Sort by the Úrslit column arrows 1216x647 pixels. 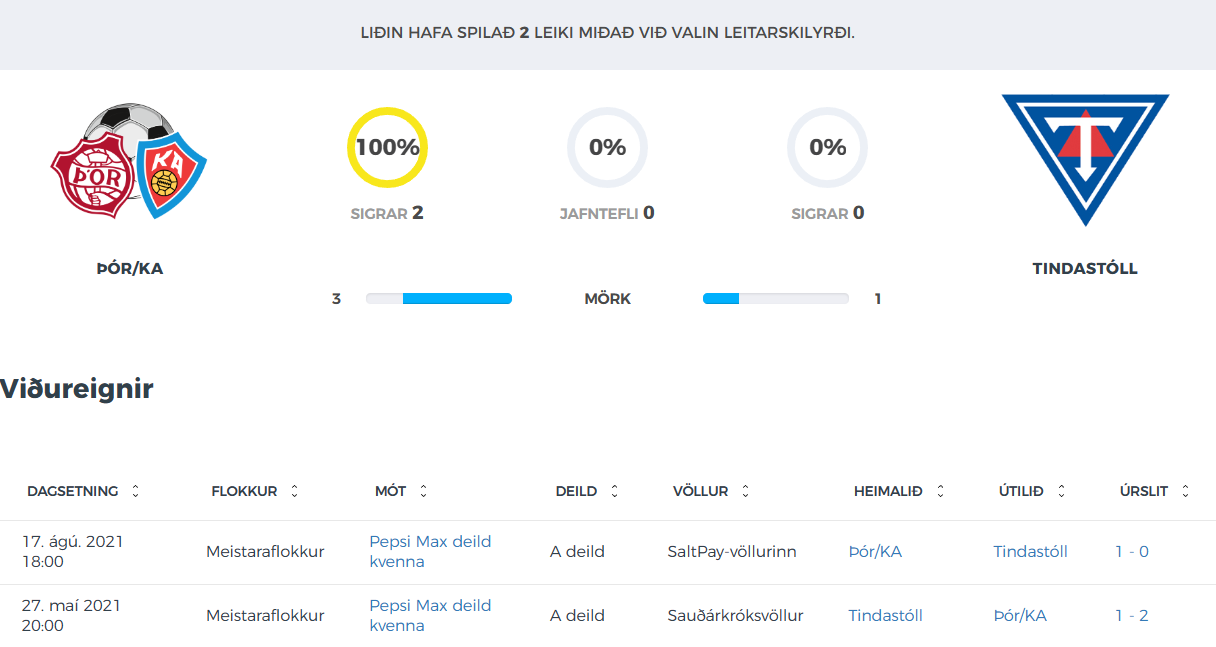coord(1185,491)
